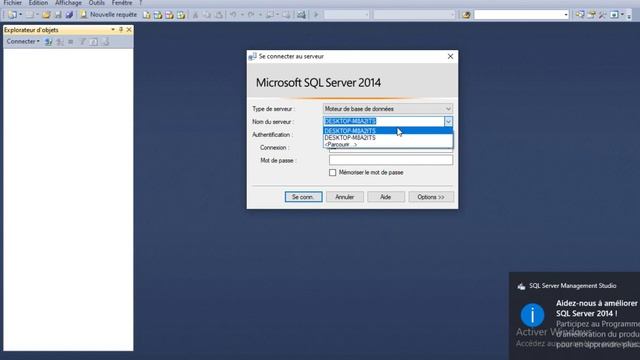Click inside the toolbar search combo field
This screenshot has height=360, width=640.
point(518,15)
